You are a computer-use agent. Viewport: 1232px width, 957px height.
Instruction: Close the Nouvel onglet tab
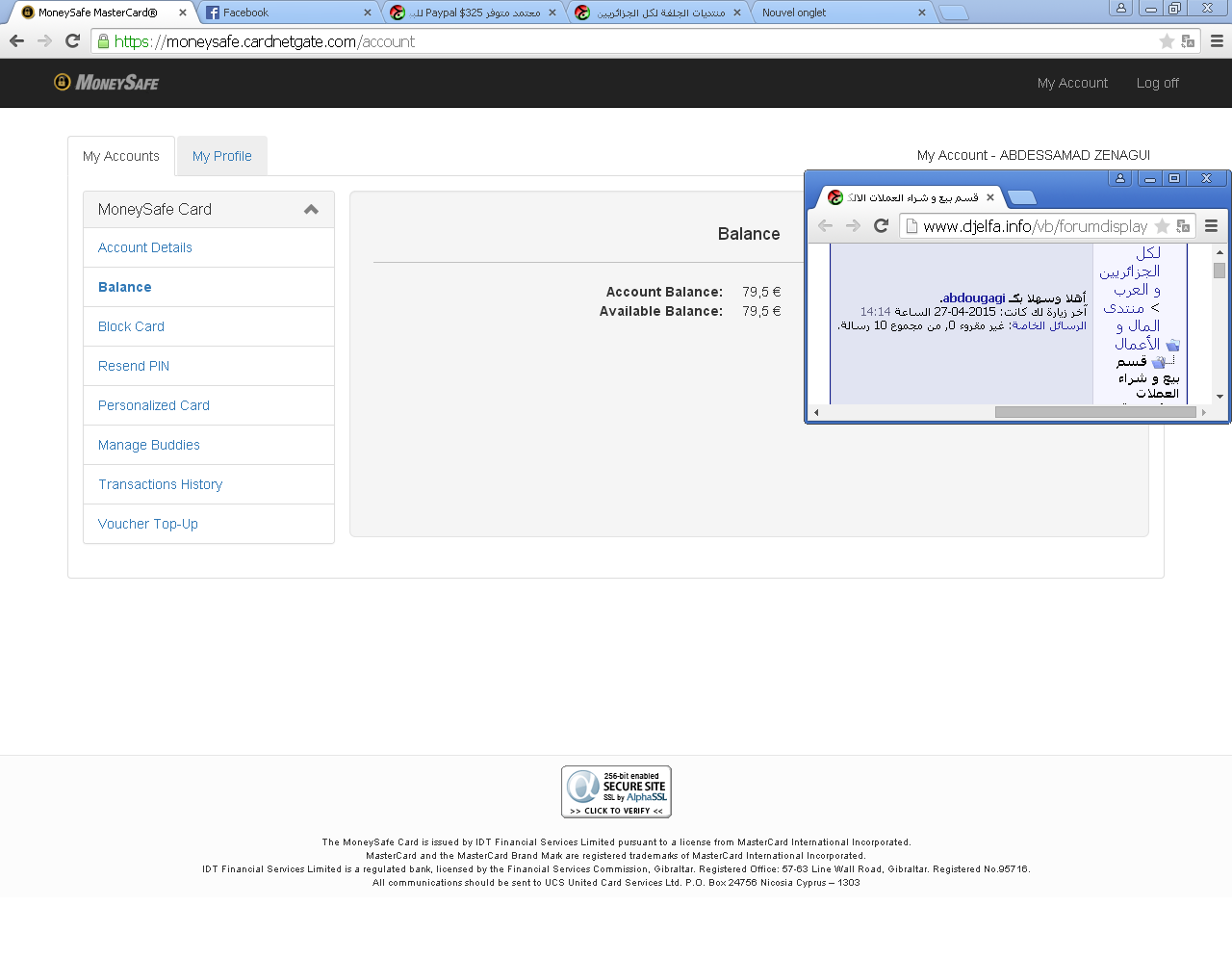pyautogui.click(x=922, y=13)
